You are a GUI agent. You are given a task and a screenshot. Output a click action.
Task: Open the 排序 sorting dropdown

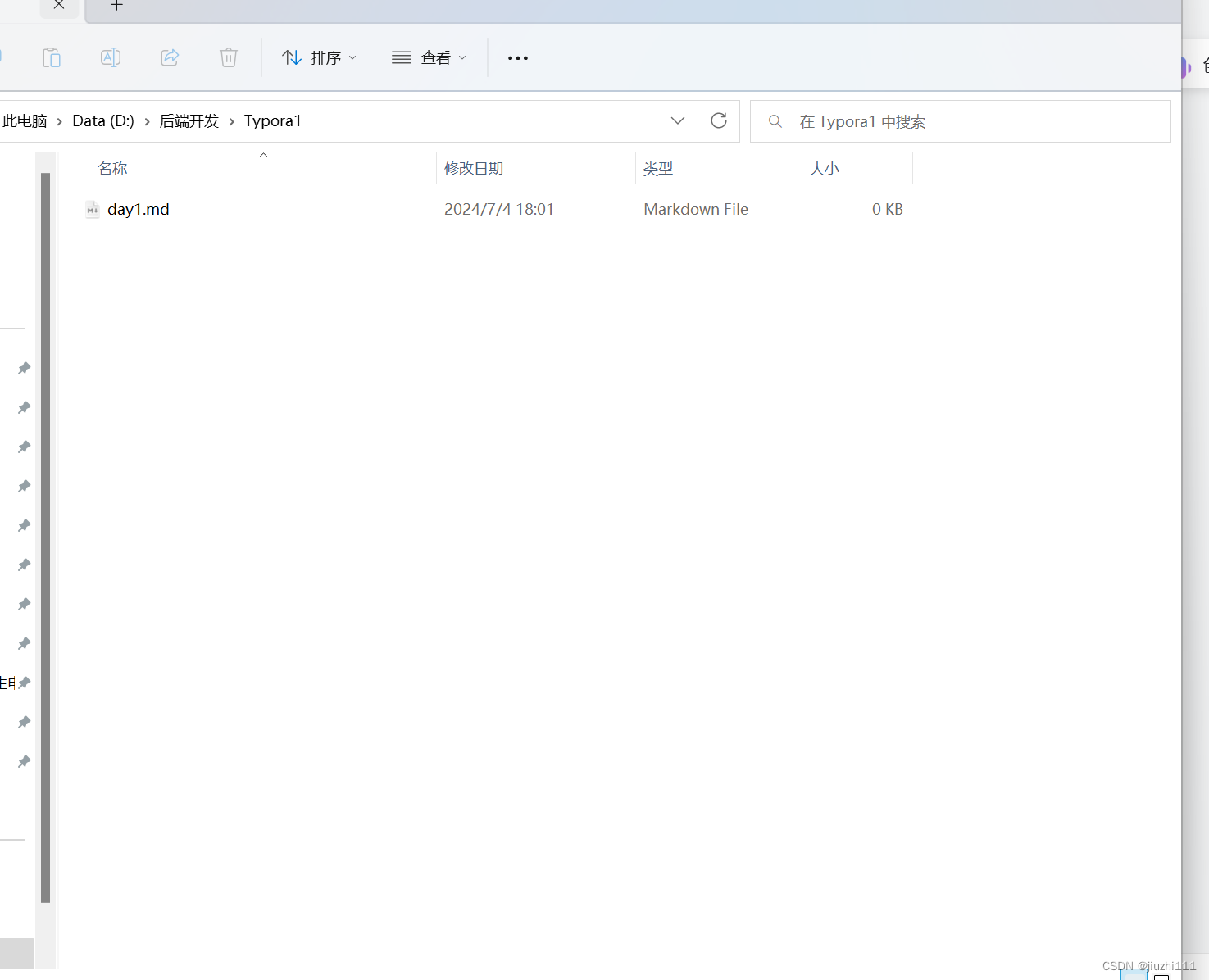(319, 57)
